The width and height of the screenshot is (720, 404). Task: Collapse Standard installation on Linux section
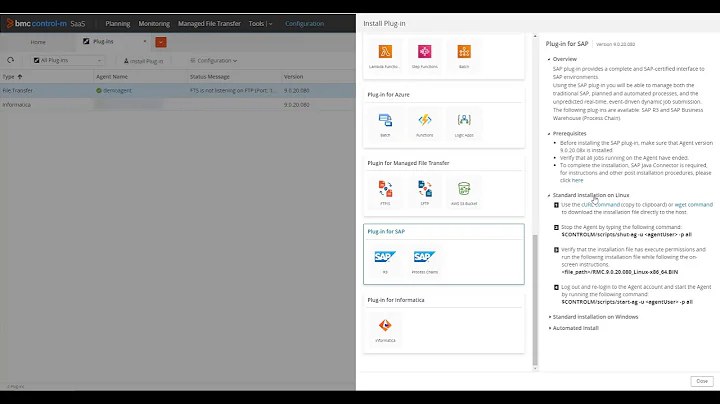coord(549,195)
